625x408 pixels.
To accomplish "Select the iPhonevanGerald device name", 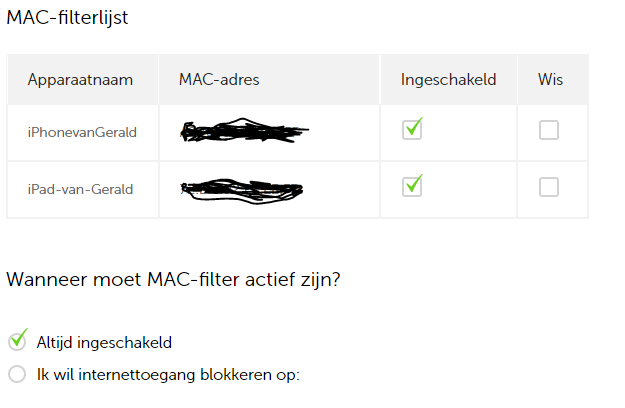I will [x=82, y=132].
